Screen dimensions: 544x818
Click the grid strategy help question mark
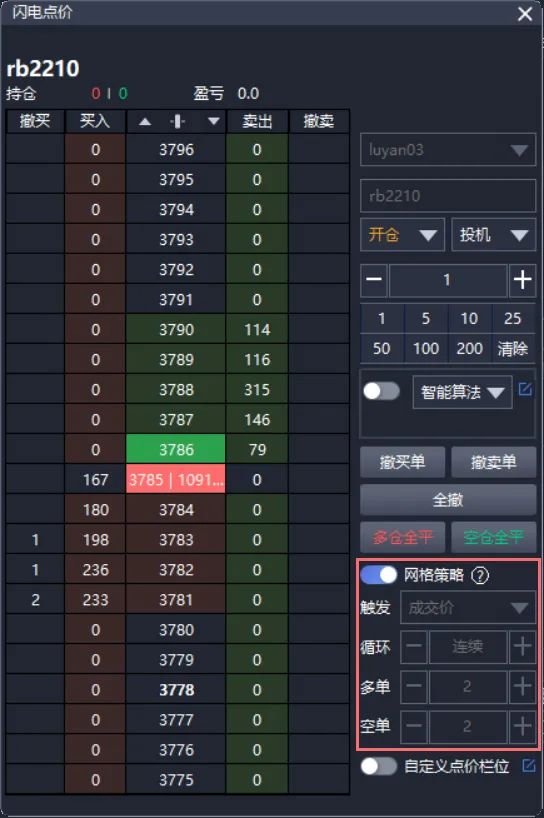pos(480,575)
